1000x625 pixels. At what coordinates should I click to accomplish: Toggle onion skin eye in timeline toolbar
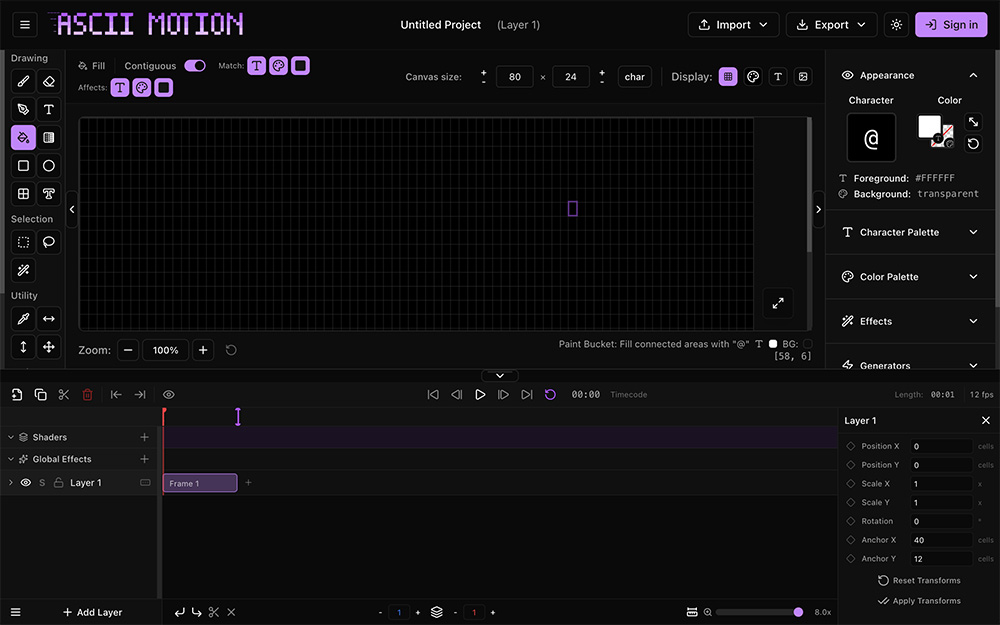(x=168, y=395)
